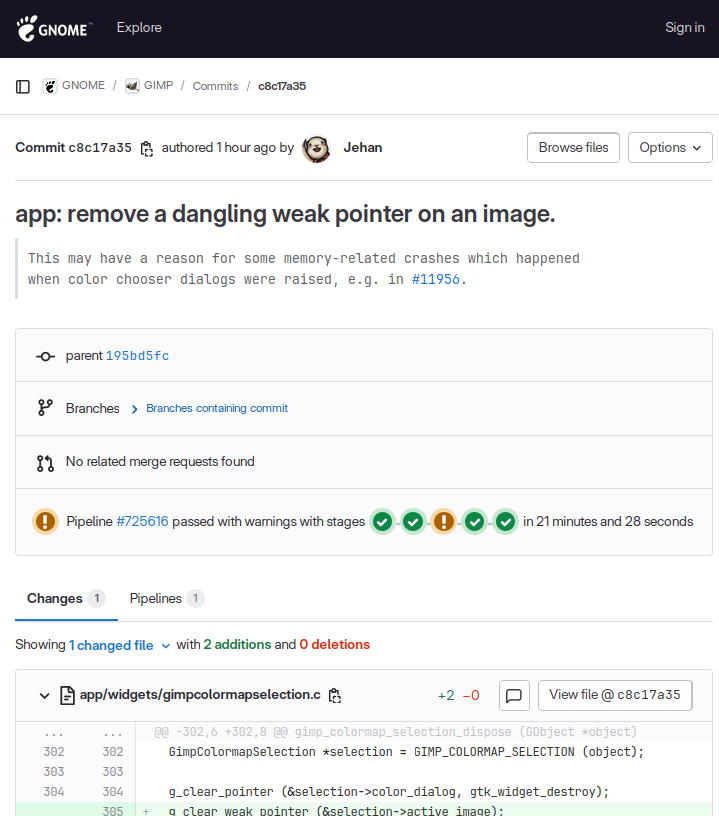Click the GNOME group avatar in breadcrumb
Viewport: 719px width, 816px height.
coord(50,86)
